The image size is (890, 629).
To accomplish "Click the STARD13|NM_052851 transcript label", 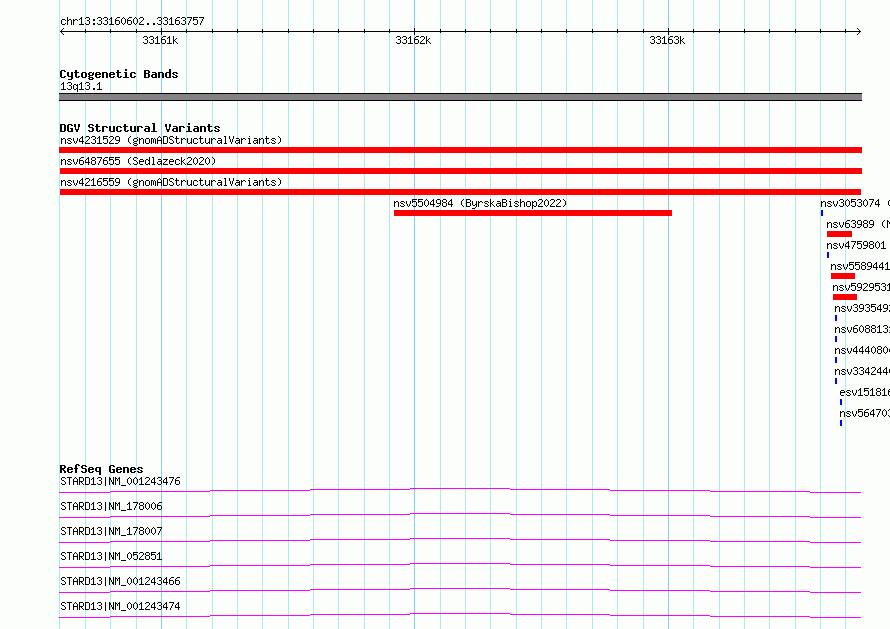I will coord(111,556).
